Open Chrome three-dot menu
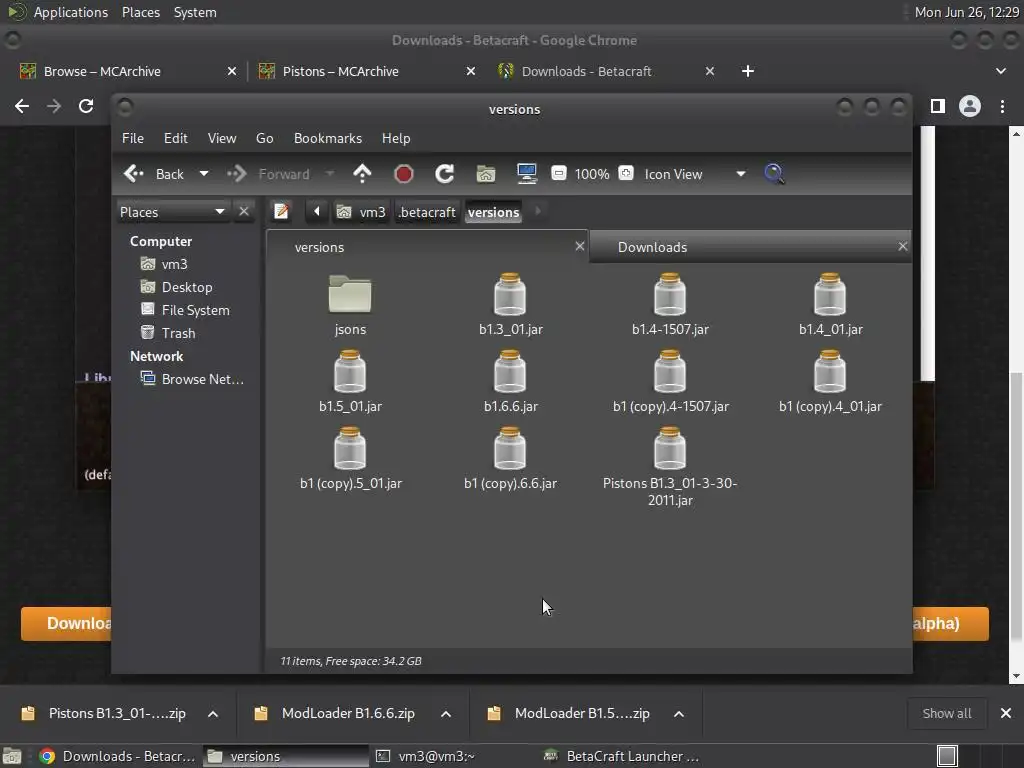The width and height of the screenshot is (1024, 768). point(1002,106)
